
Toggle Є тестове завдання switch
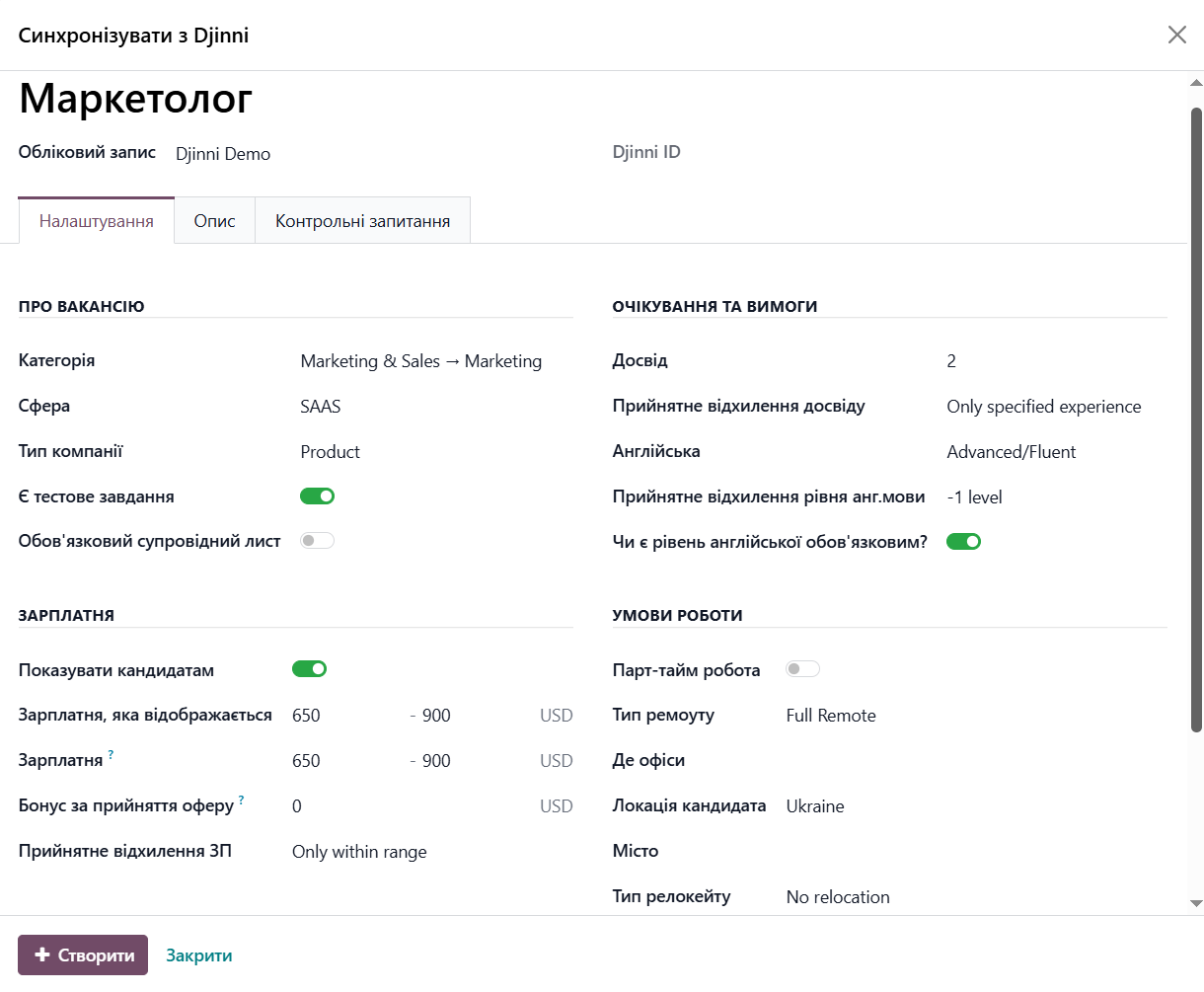coord(317,496)
